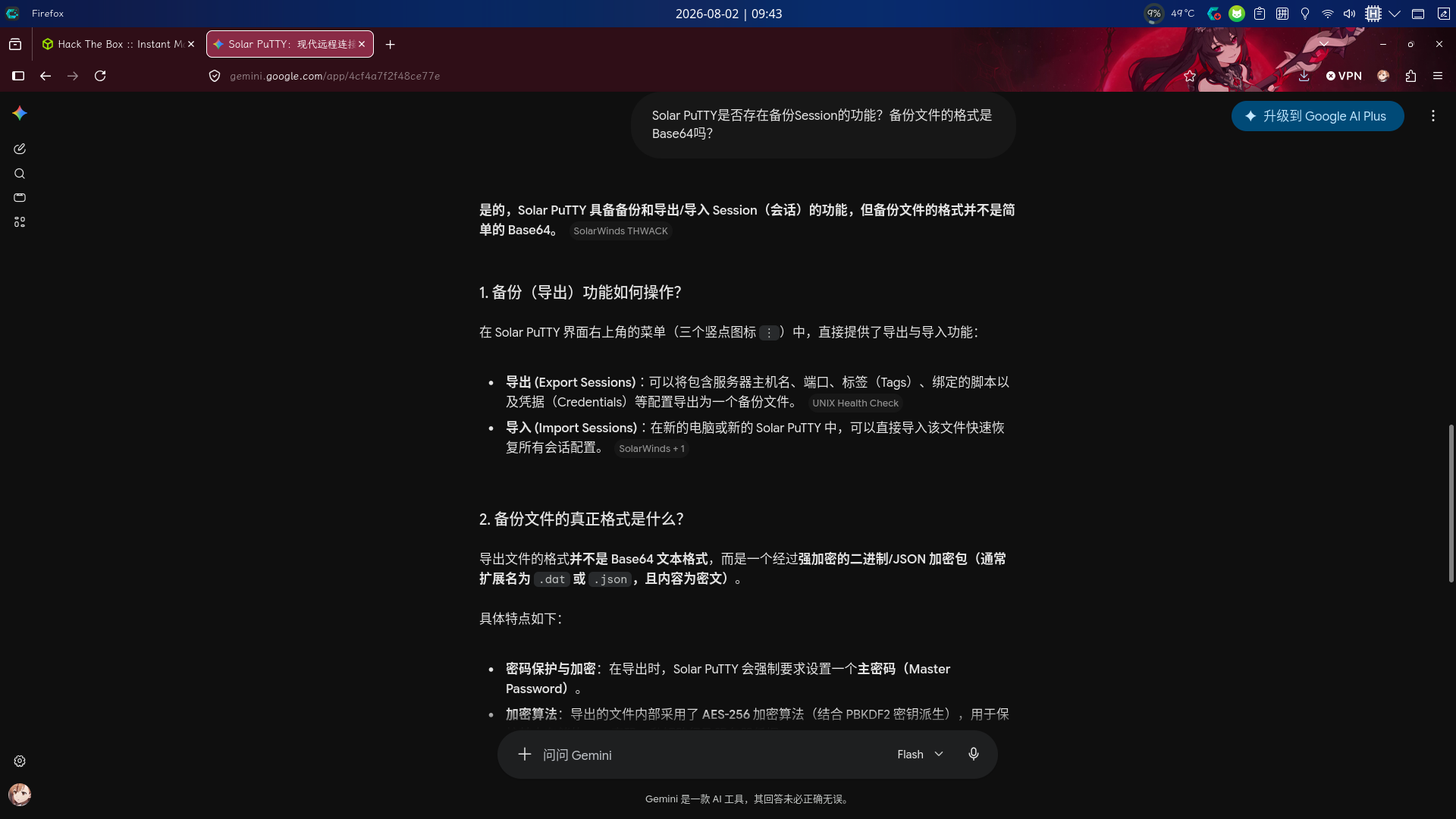The height and width of the screenshot is (819, 1456).
Task: Open the UNIX Health Check source chip
Action: (x=855, y=403)
